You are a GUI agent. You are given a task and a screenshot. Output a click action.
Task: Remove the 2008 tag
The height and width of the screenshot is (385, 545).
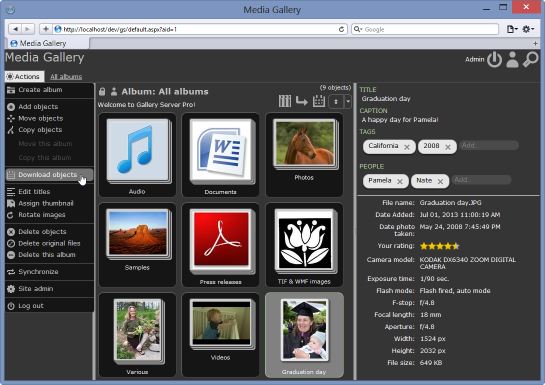(448, 147)
